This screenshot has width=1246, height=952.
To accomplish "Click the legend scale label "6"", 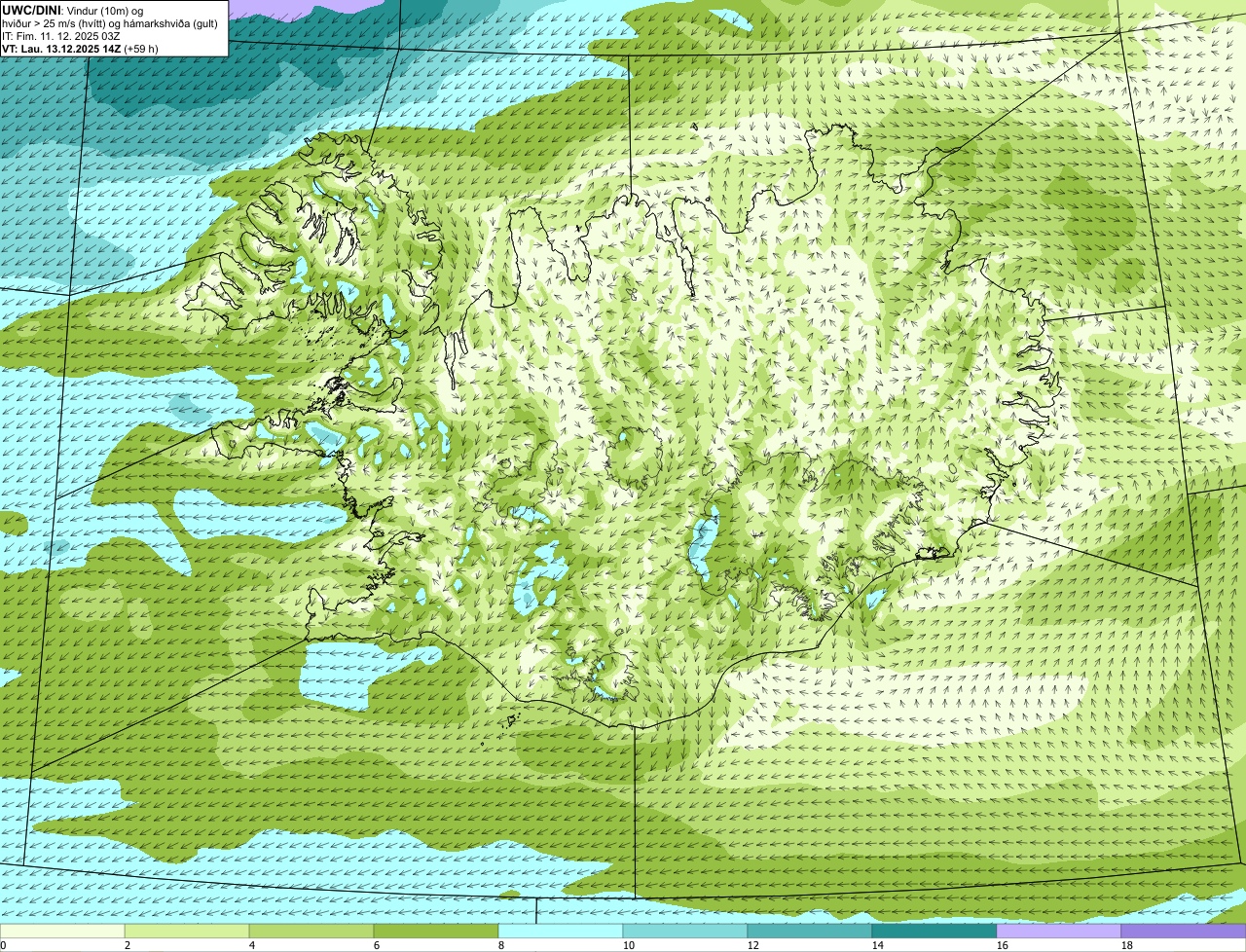I will [377, 945].
